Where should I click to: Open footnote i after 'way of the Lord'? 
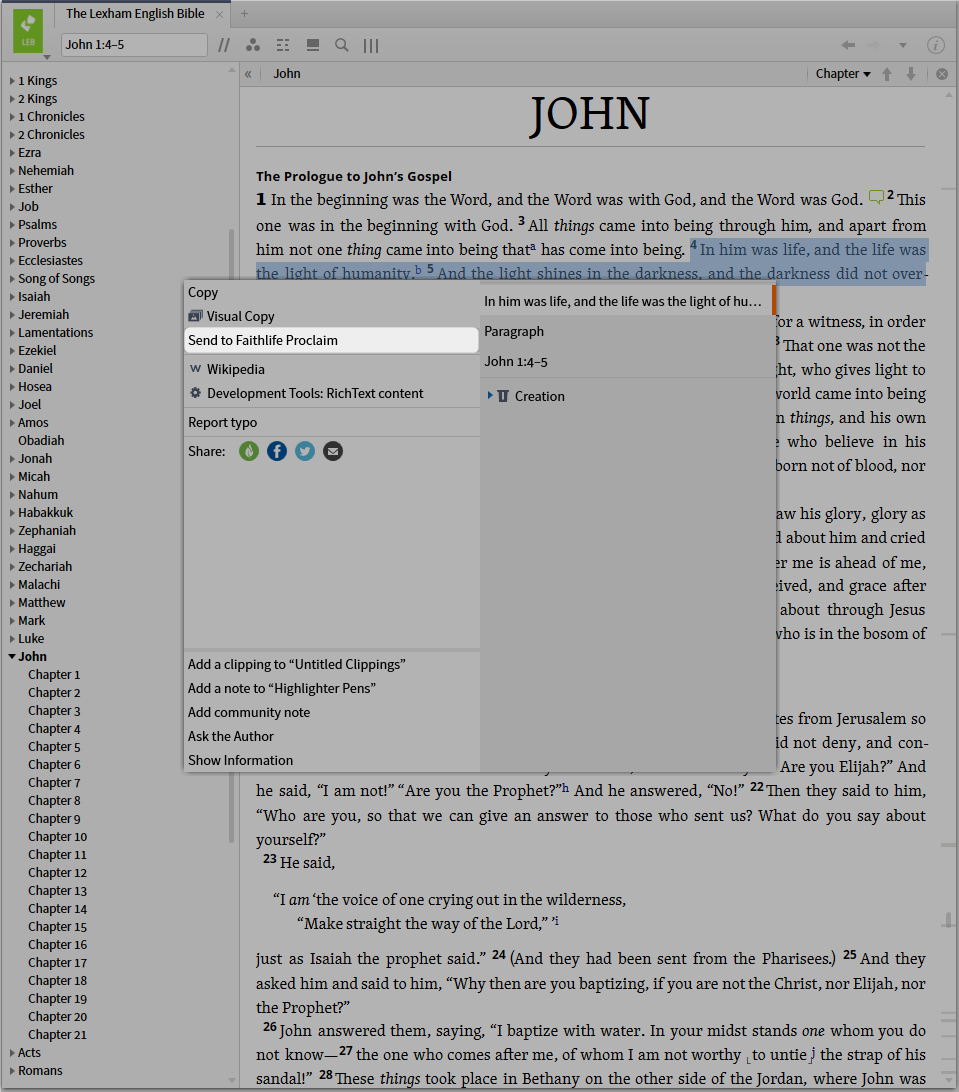coord(556,921)
